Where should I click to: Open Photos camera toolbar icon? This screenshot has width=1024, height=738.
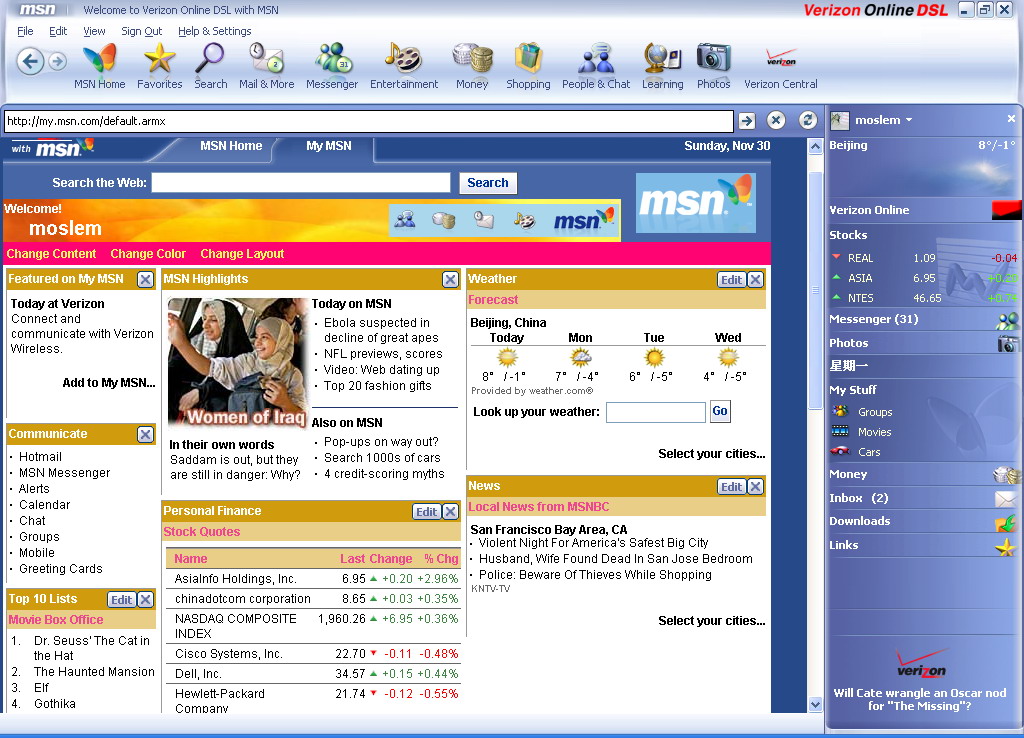713,62
